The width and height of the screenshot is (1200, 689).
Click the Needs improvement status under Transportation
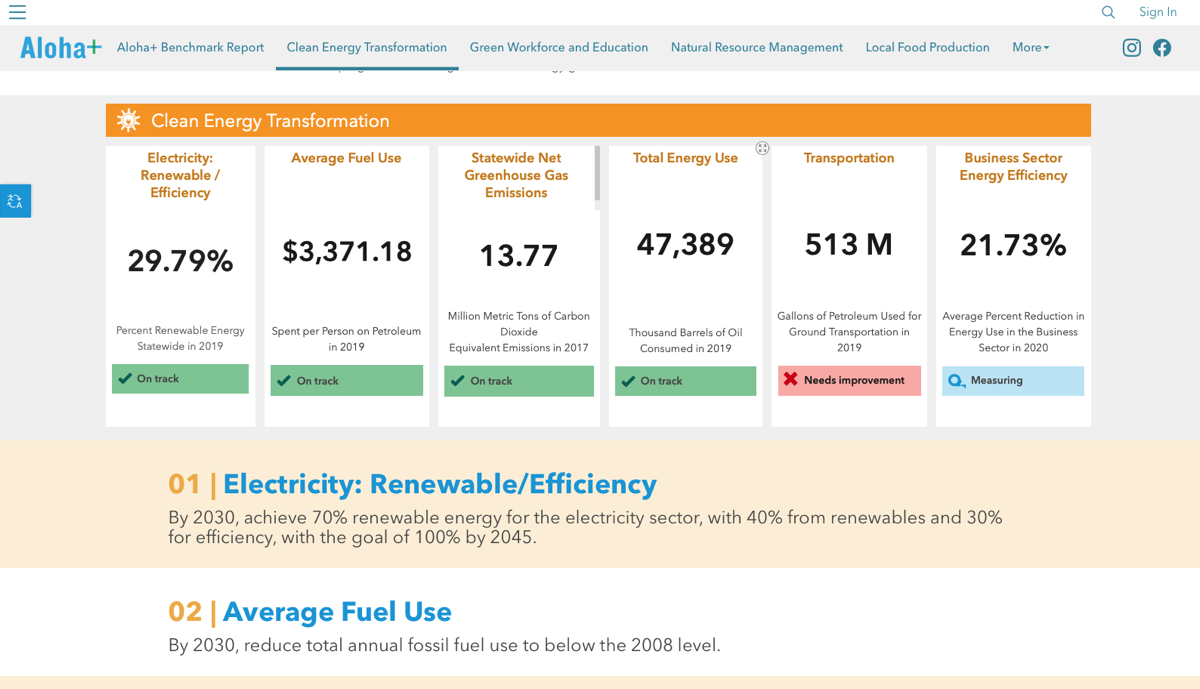click(x=849, y=380)
